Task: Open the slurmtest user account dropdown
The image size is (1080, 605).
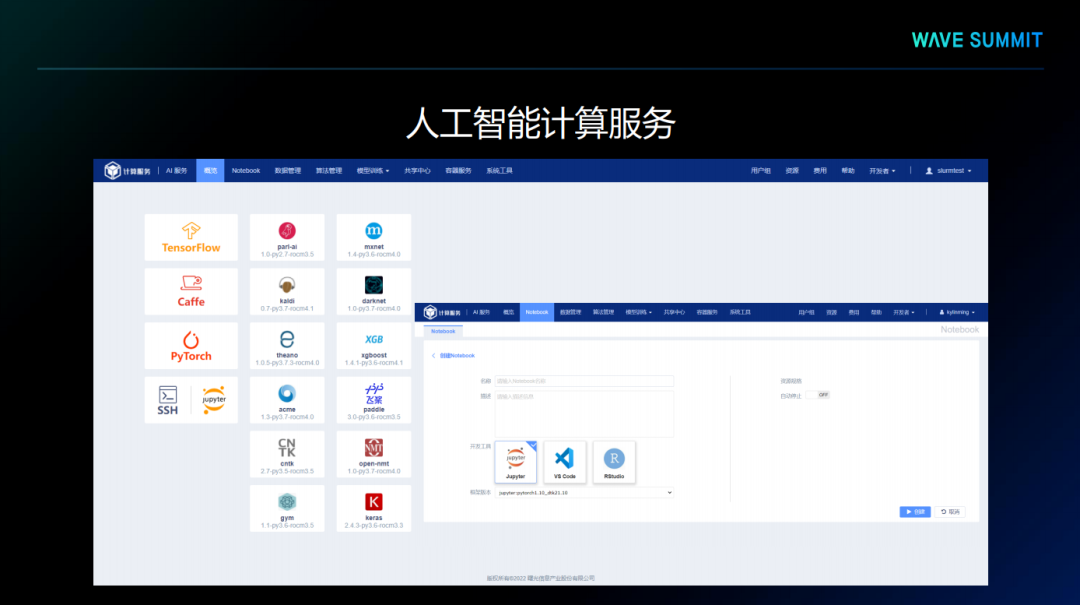Action: coord(950,171)
